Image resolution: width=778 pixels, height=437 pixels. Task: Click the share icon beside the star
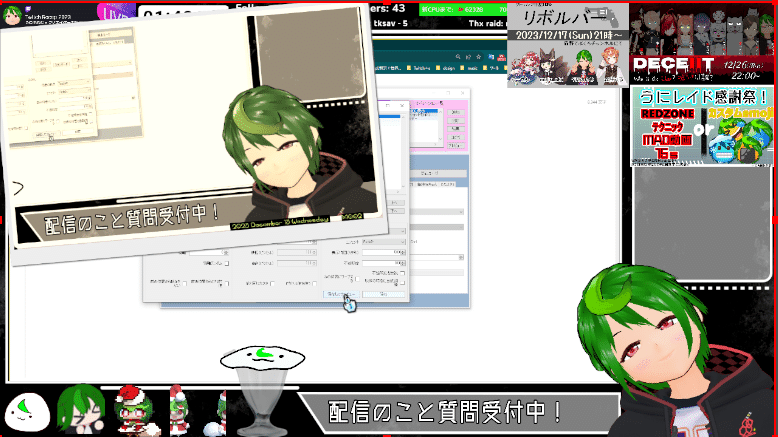pos(468,57)
